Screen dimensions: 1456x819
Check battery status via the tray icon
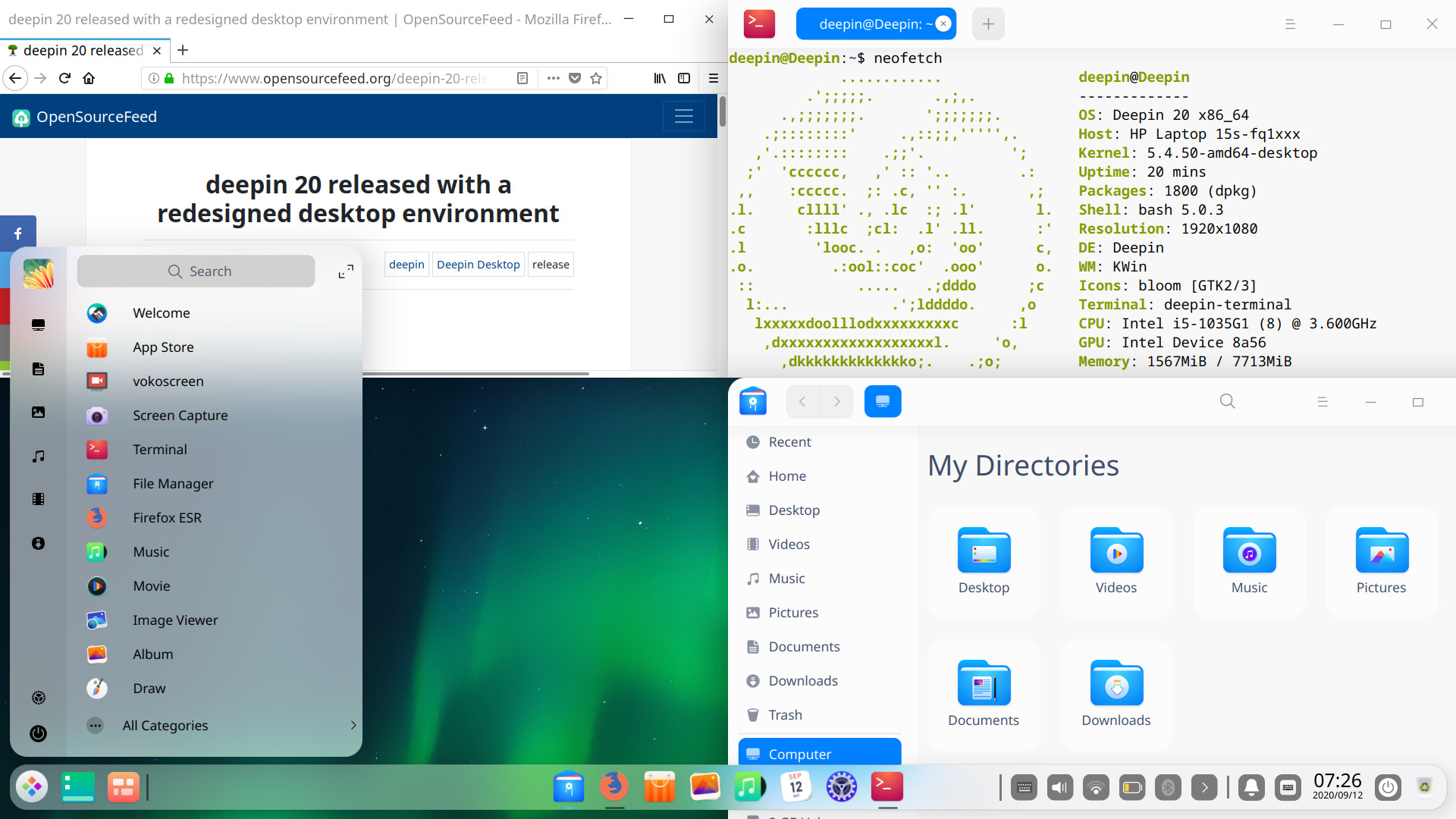point(1132,787)
